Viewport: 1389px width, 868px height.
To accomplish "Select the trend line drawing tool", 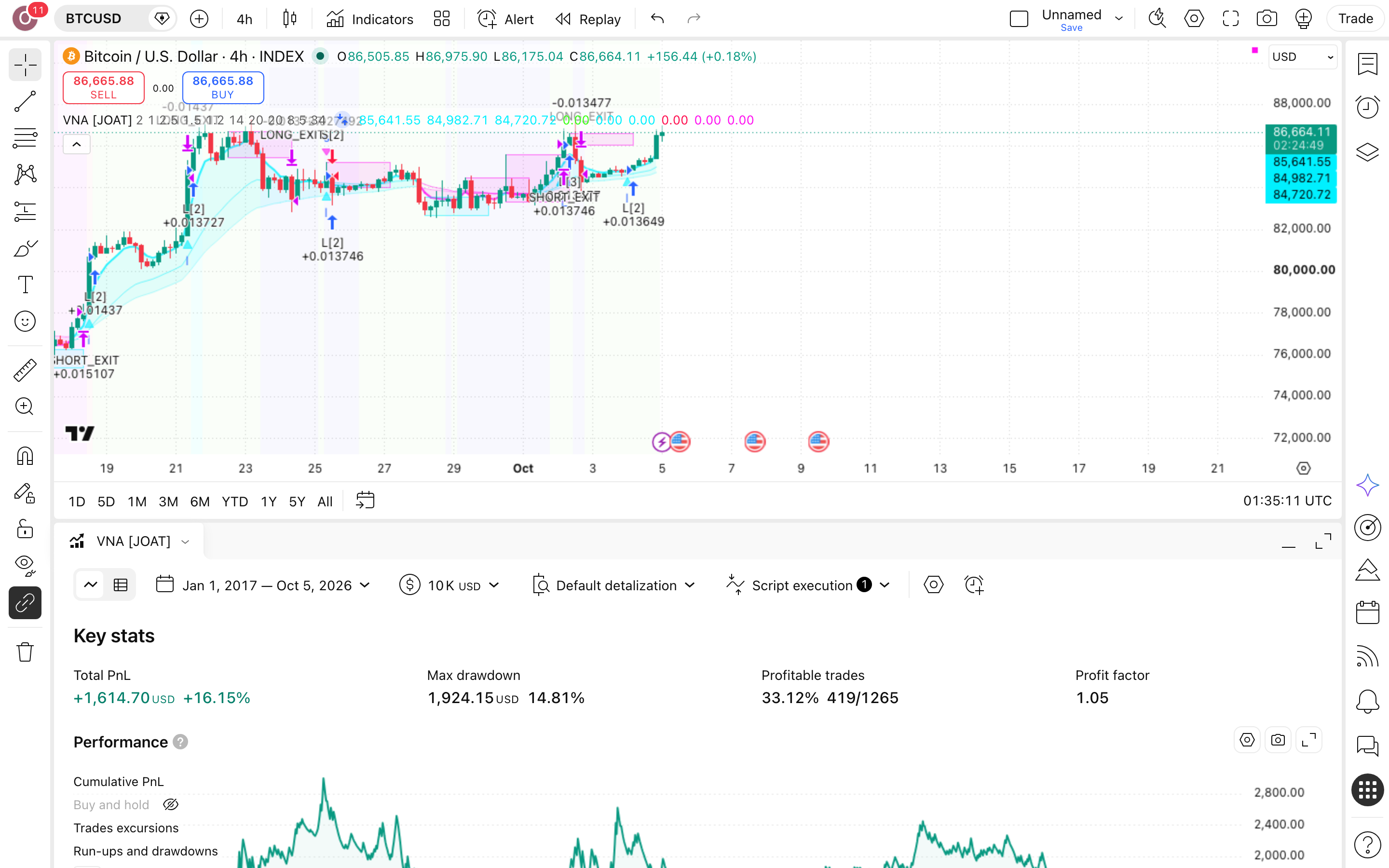I will tap(25, 102).
